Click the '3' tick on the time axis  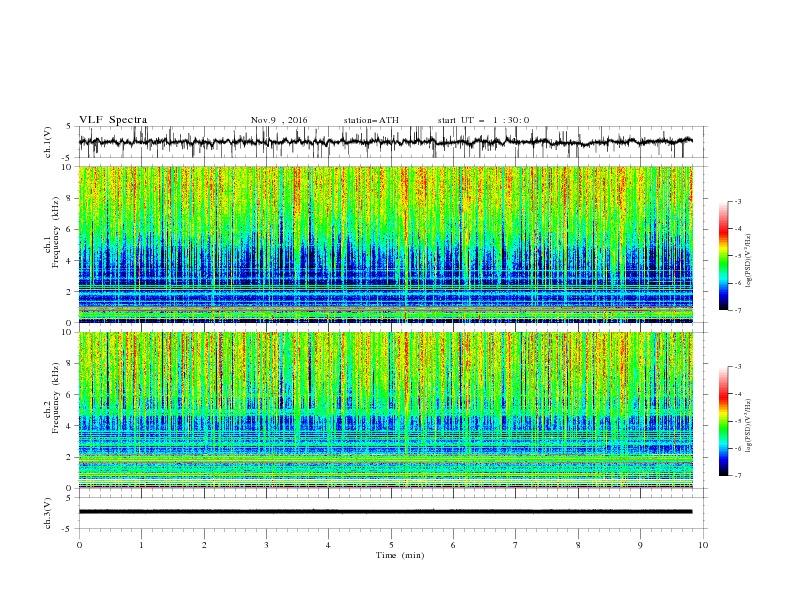pyautogui.click(x=266, y=545)
